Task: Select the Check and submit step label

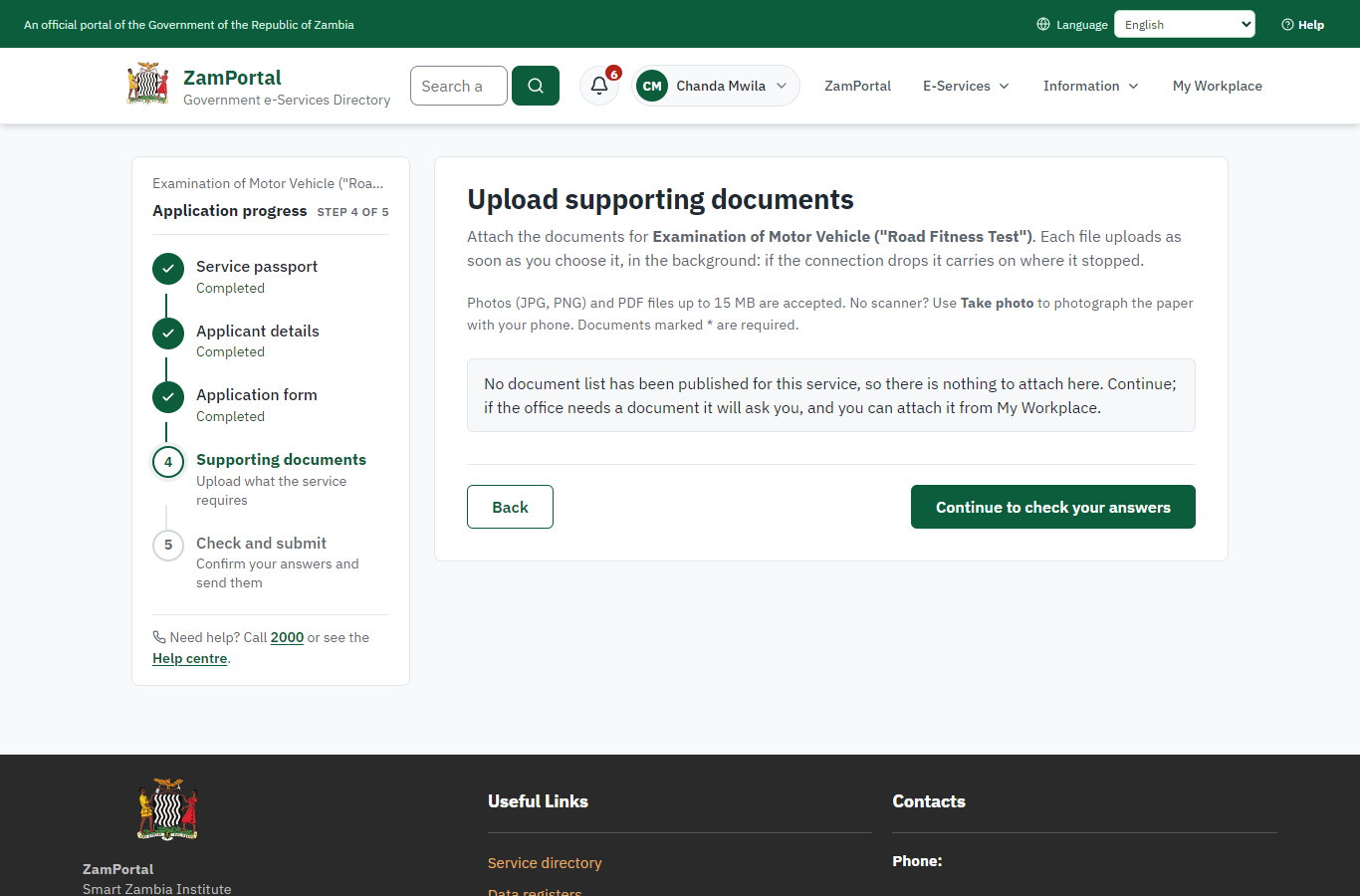Action: click(x=261, y=544)
